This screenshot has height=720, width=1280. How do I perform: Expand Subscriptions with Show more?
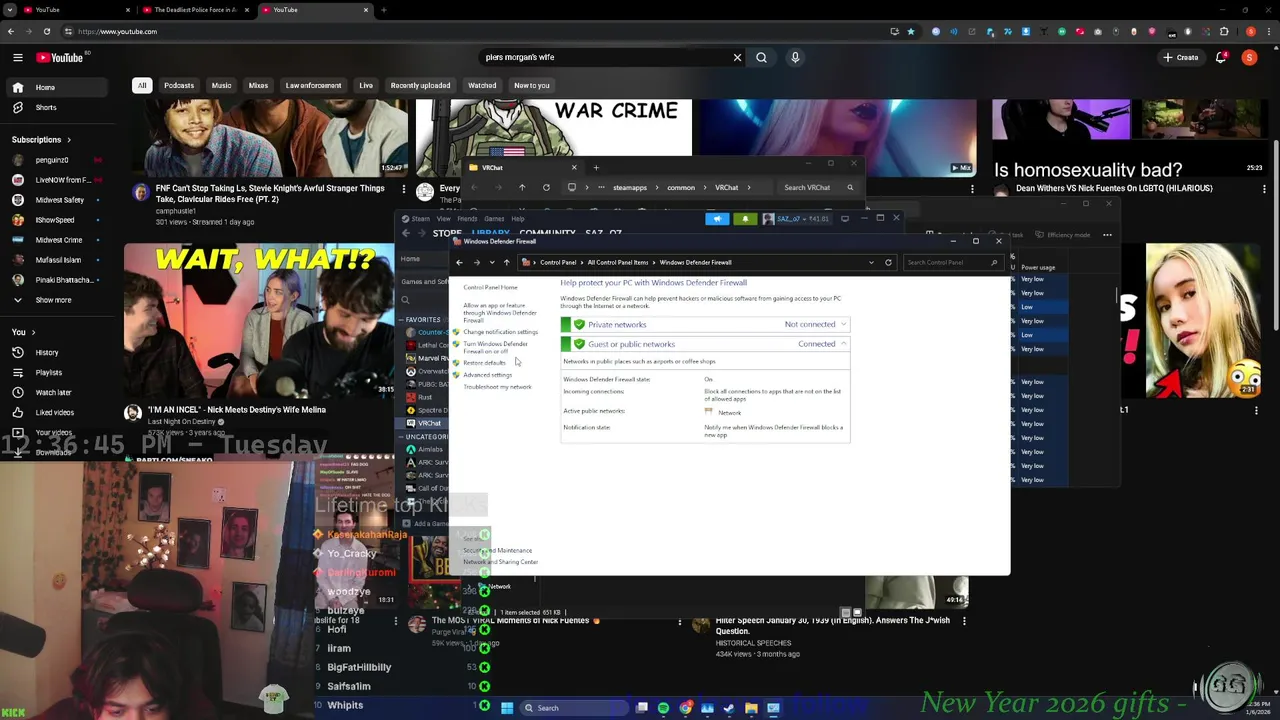point(53,300)
